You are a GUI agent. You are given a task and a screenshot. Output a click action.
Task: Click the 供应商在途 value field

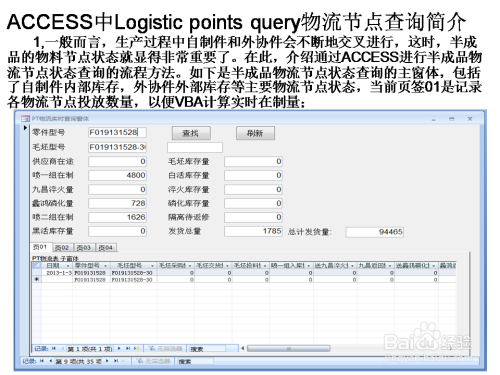pos(117,161)
